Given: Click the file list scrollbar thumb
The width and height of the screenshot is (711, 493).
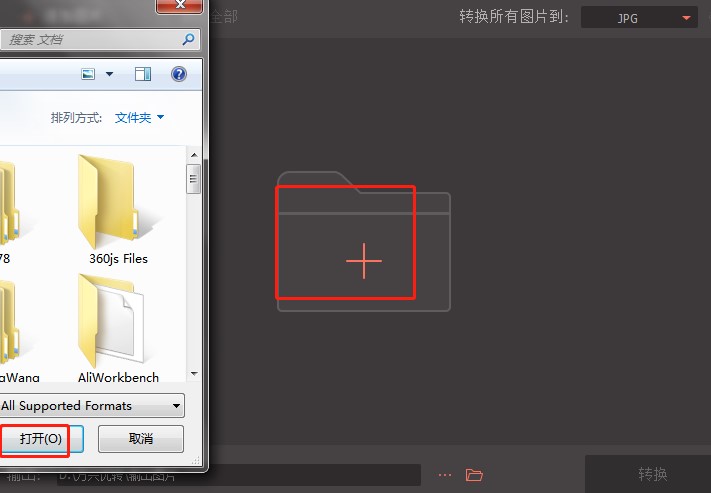Looking at the screenshot, I should (193, 179).
